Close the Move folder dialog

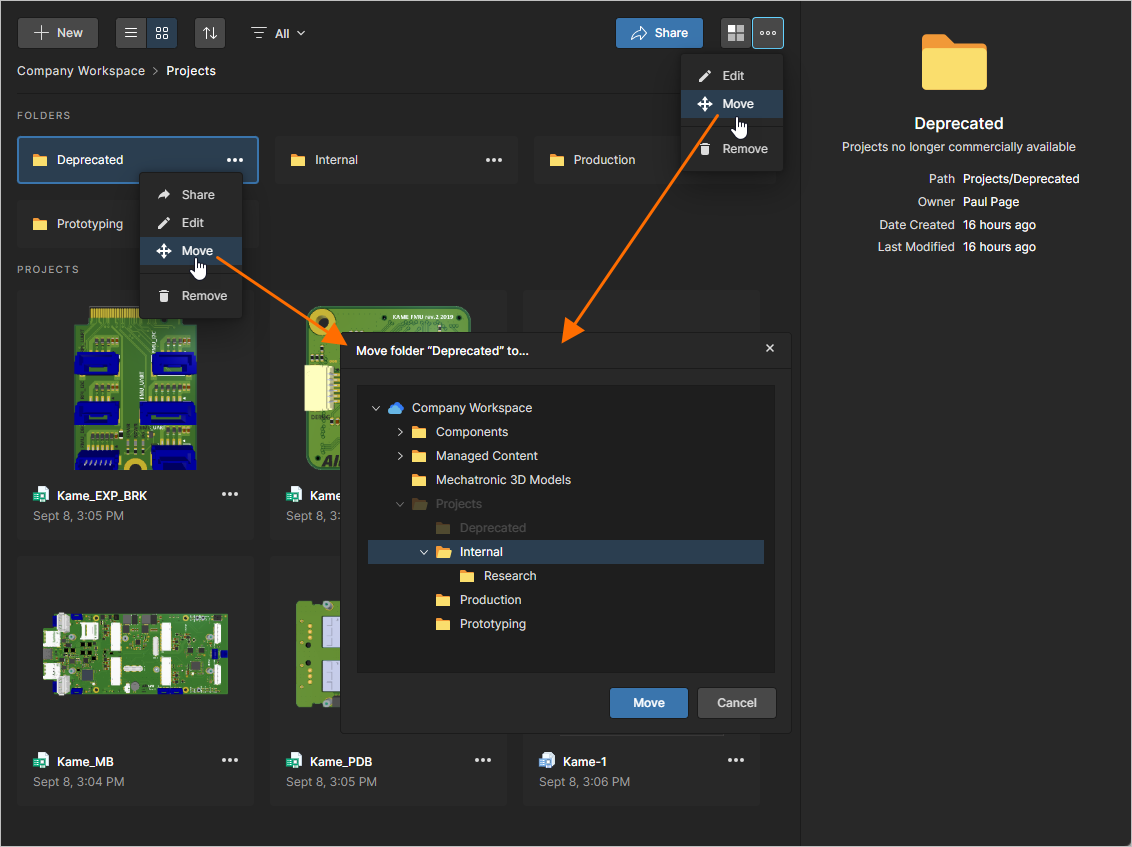(x=770, y=348)
